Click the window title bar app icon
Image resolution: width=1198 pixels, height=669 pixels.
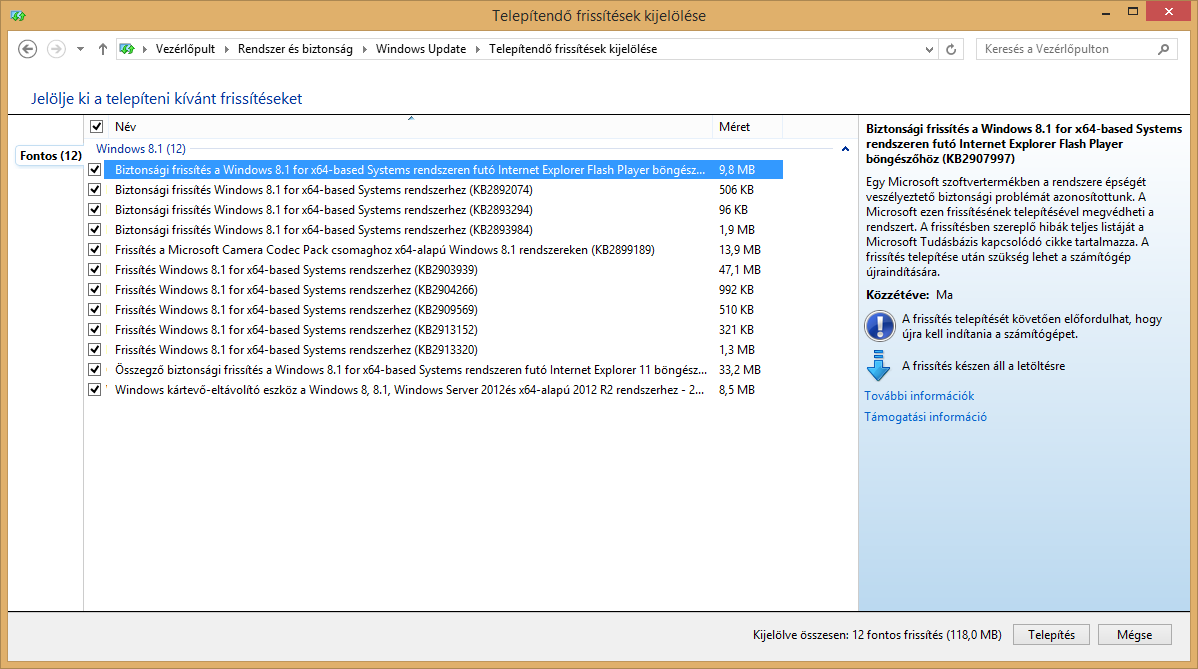click(18, 15)
